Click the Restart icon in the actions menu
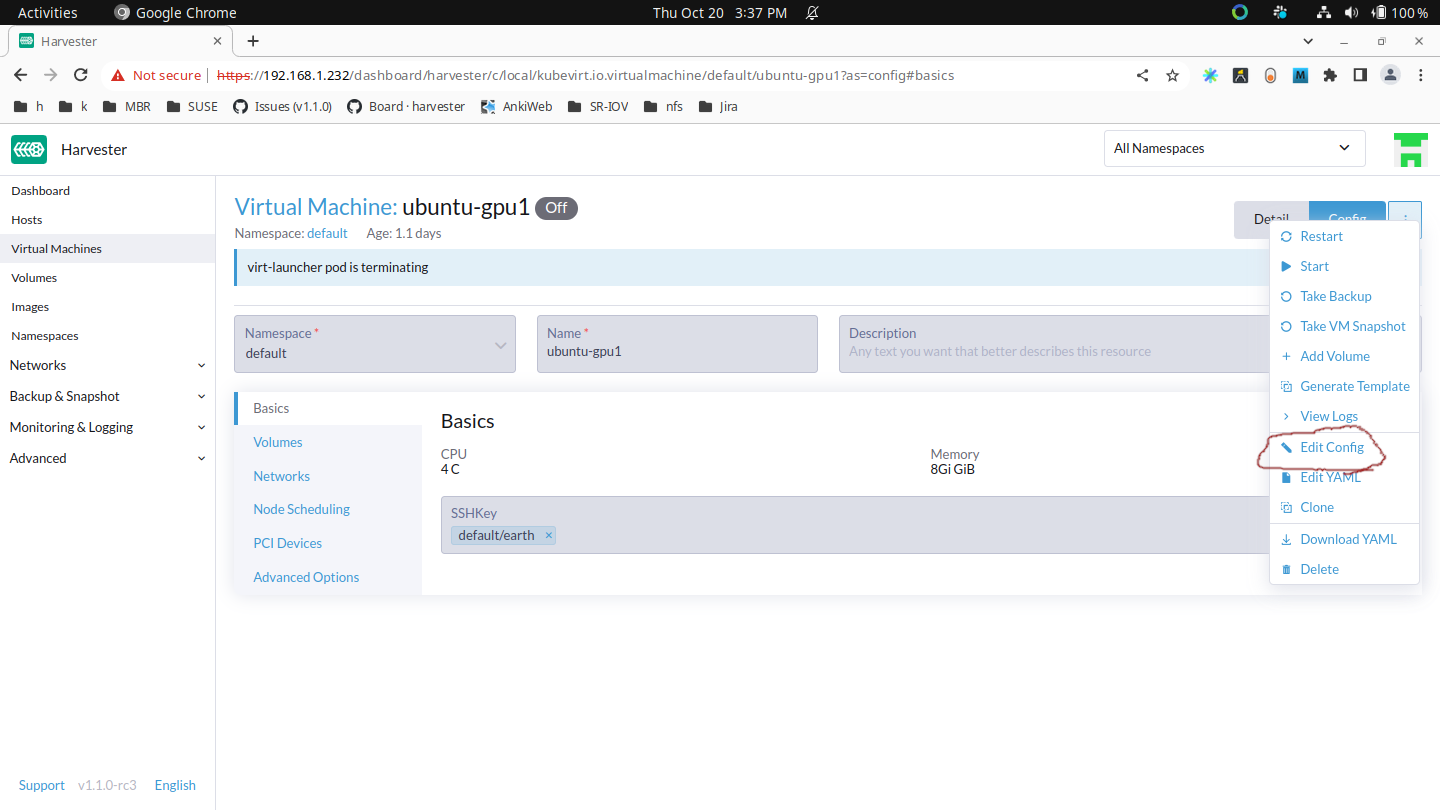Viewport: 1440px width, 810px height. (1286, 236)
